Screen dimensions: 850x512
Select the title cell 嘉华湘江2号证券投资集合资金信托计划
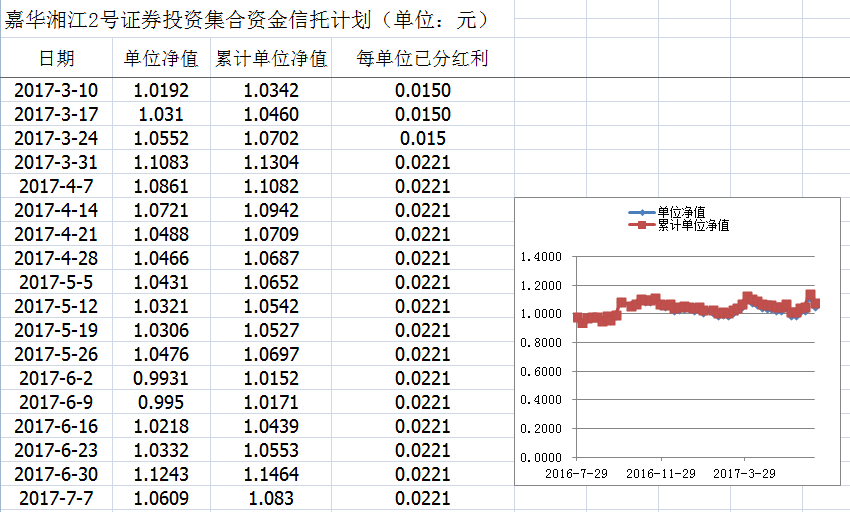(x=245, y=18)
